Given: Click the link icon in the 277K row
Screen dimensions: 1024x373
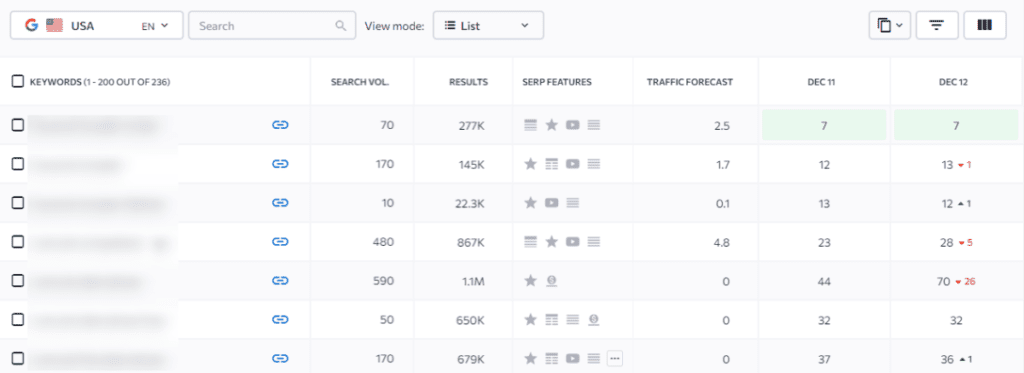Looking at the screenshot, I should (x=280, y=125).
